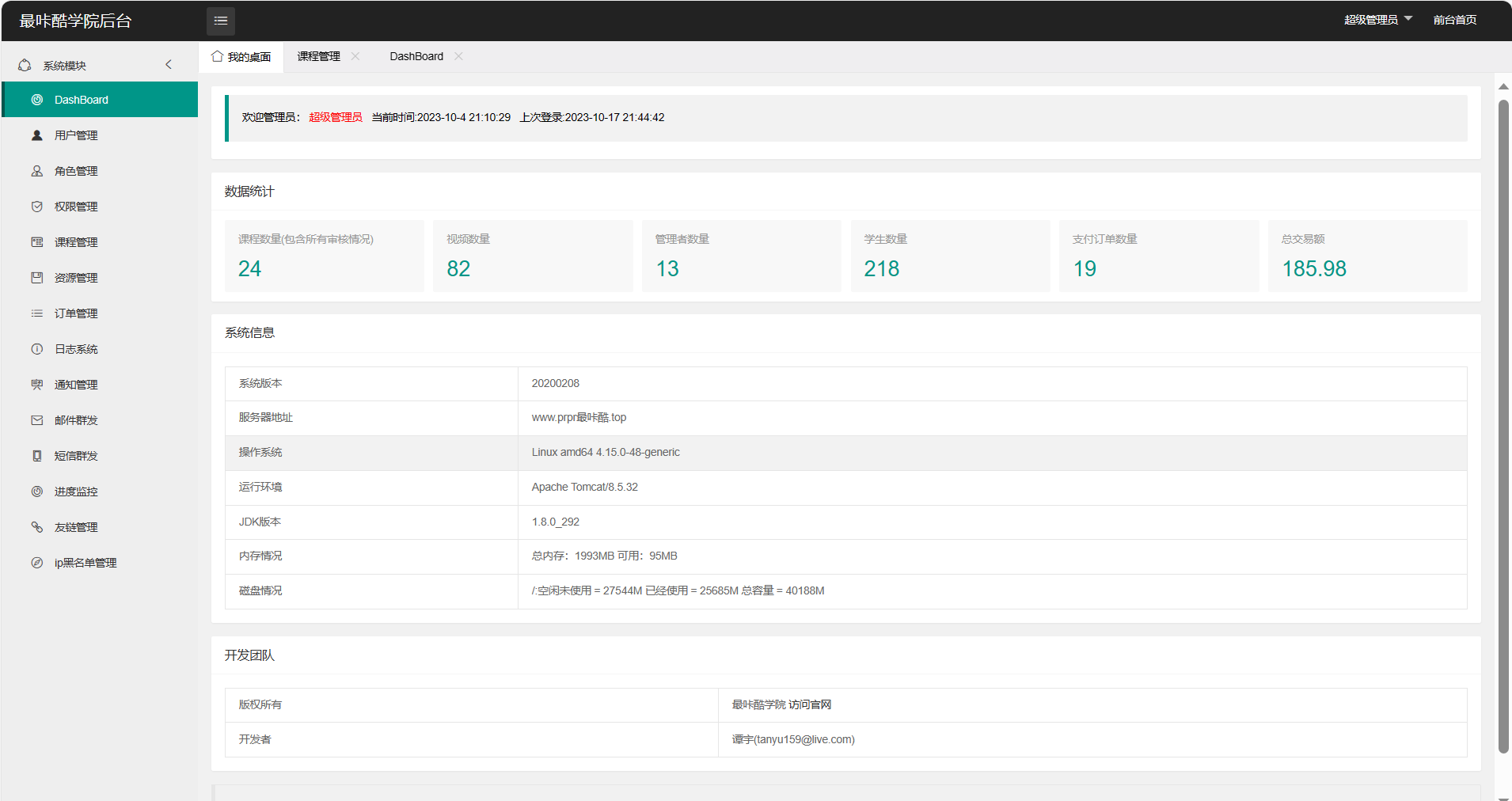Click the DashBoard sidebar icon

pos(37,100)
